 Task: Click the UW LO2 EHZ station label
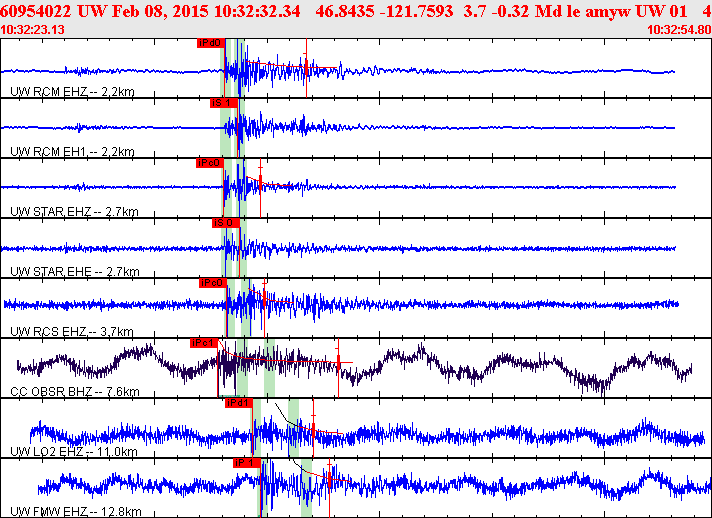(74, 451)
